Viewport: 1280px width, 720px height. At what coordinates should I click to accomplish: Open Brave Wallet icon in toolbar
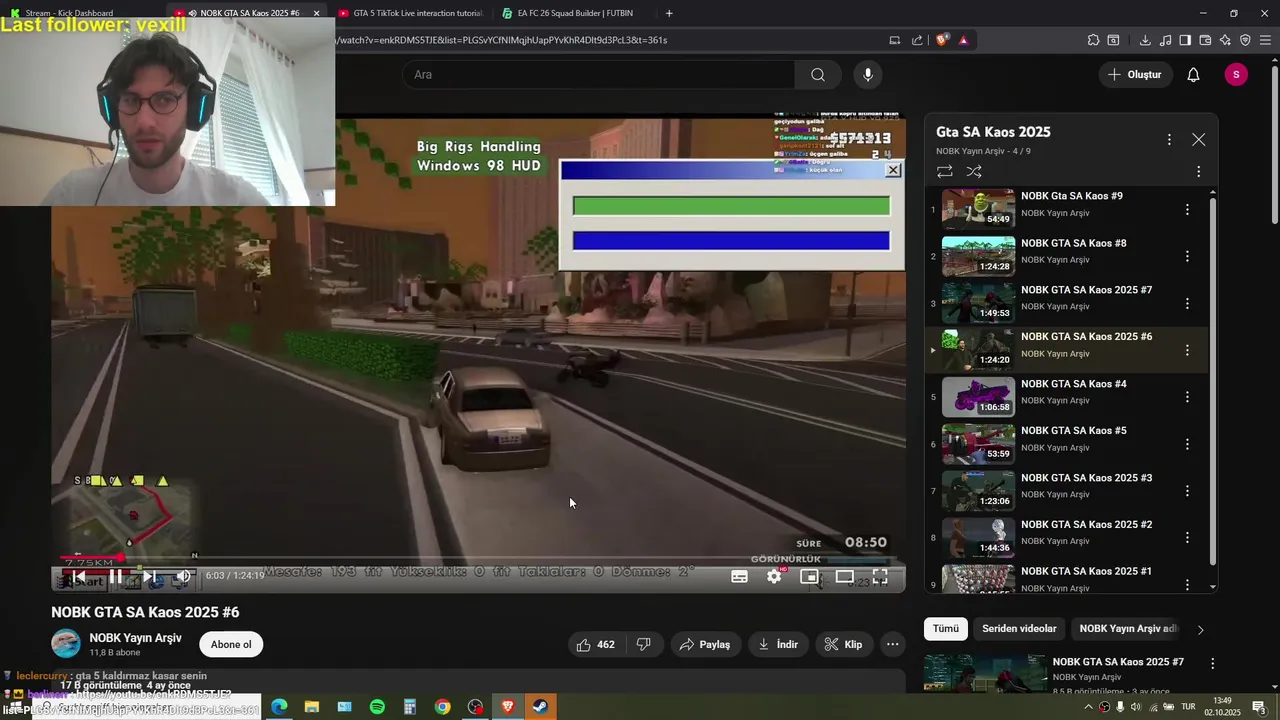(x=1205, y=40)
